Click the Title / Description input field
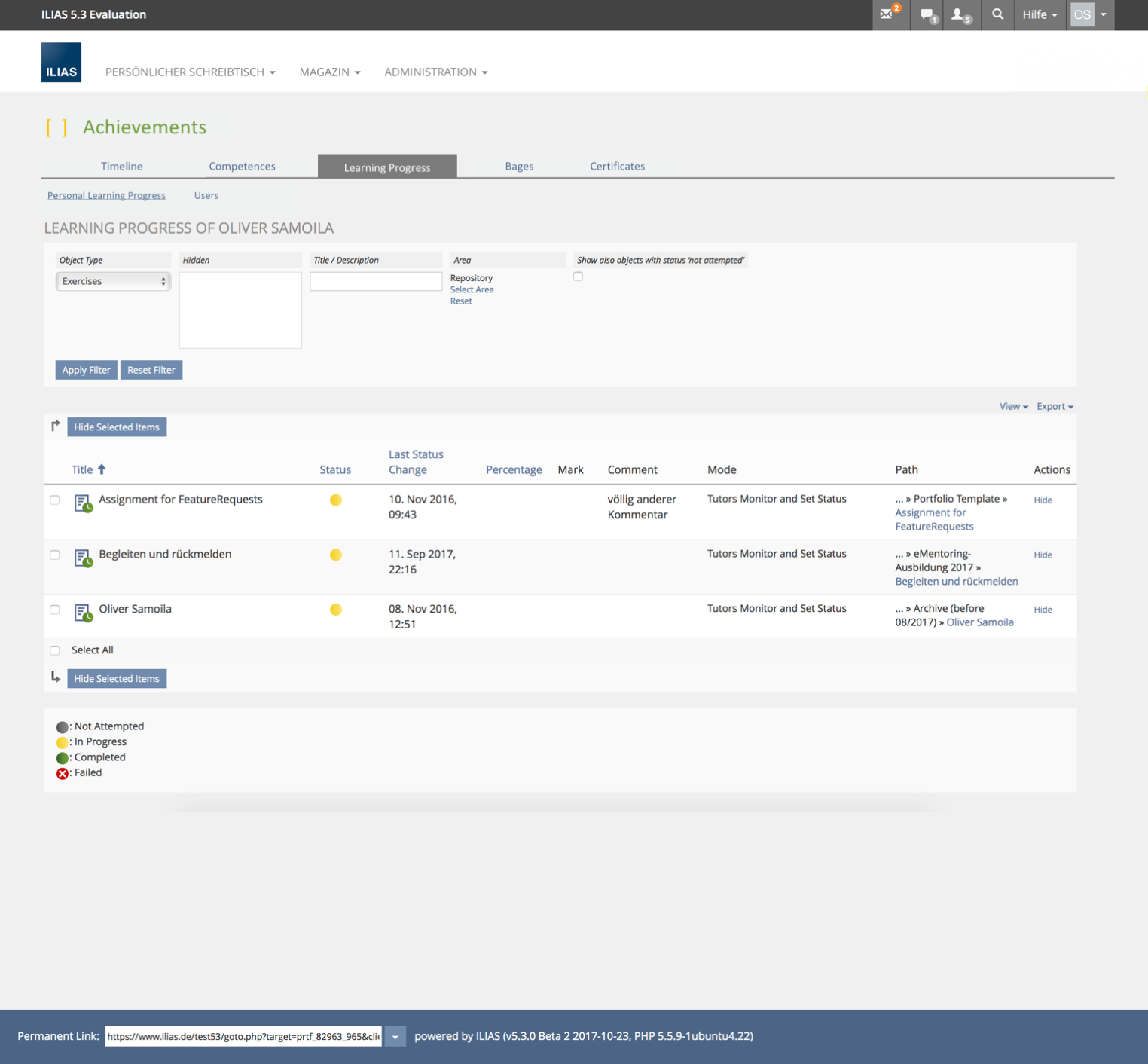Screen dimensions: 1148x1064 click(376, 281)
